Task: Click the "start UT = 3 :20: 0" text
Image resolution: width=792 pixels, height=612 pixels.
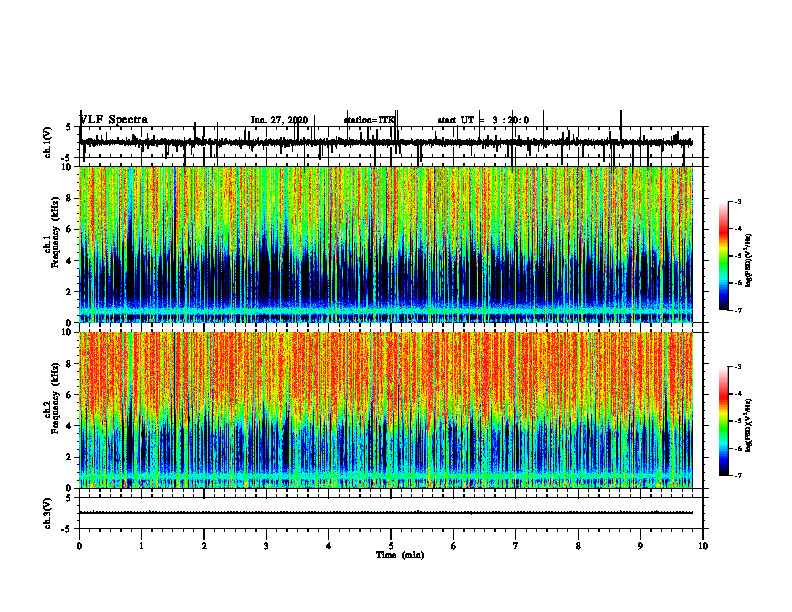Action: (483, 120)
